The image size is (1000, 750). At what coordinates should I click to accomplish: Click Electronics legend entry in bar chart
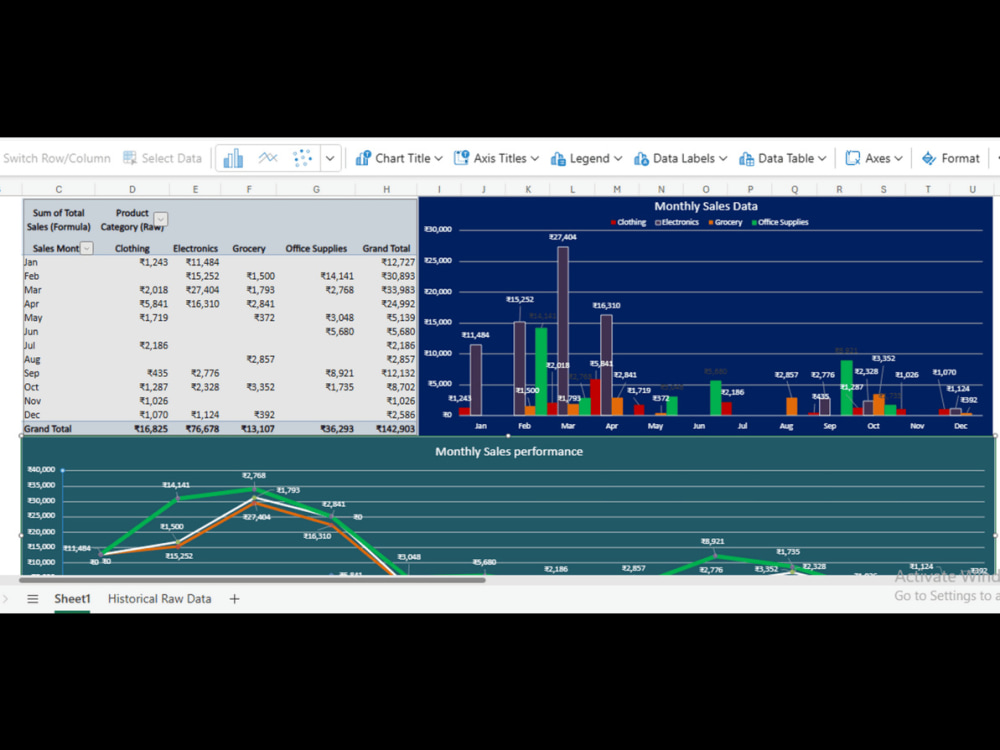[x=677, y=222]
